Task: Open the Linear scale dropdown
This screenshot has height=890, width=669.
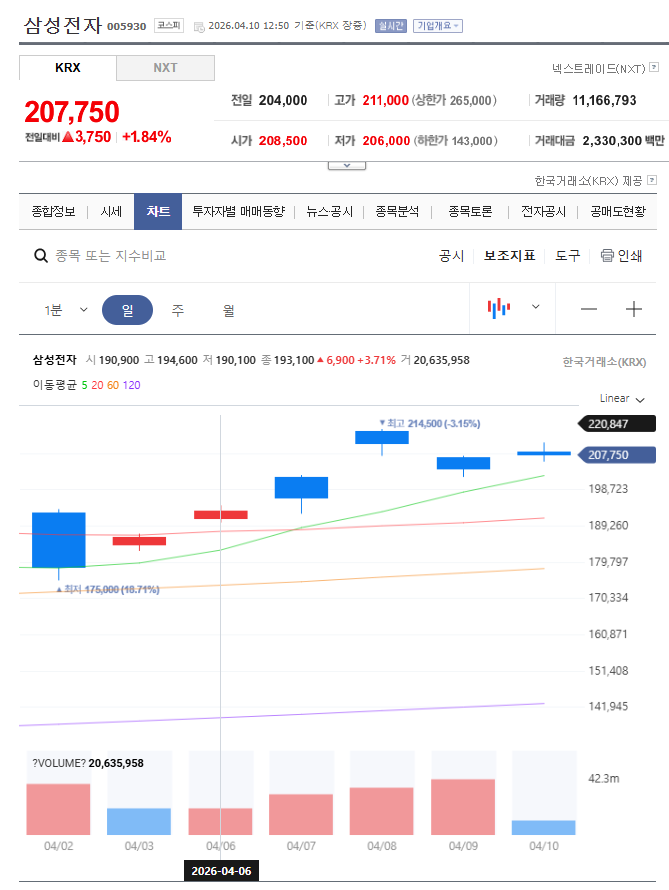Action: point(622,399)
